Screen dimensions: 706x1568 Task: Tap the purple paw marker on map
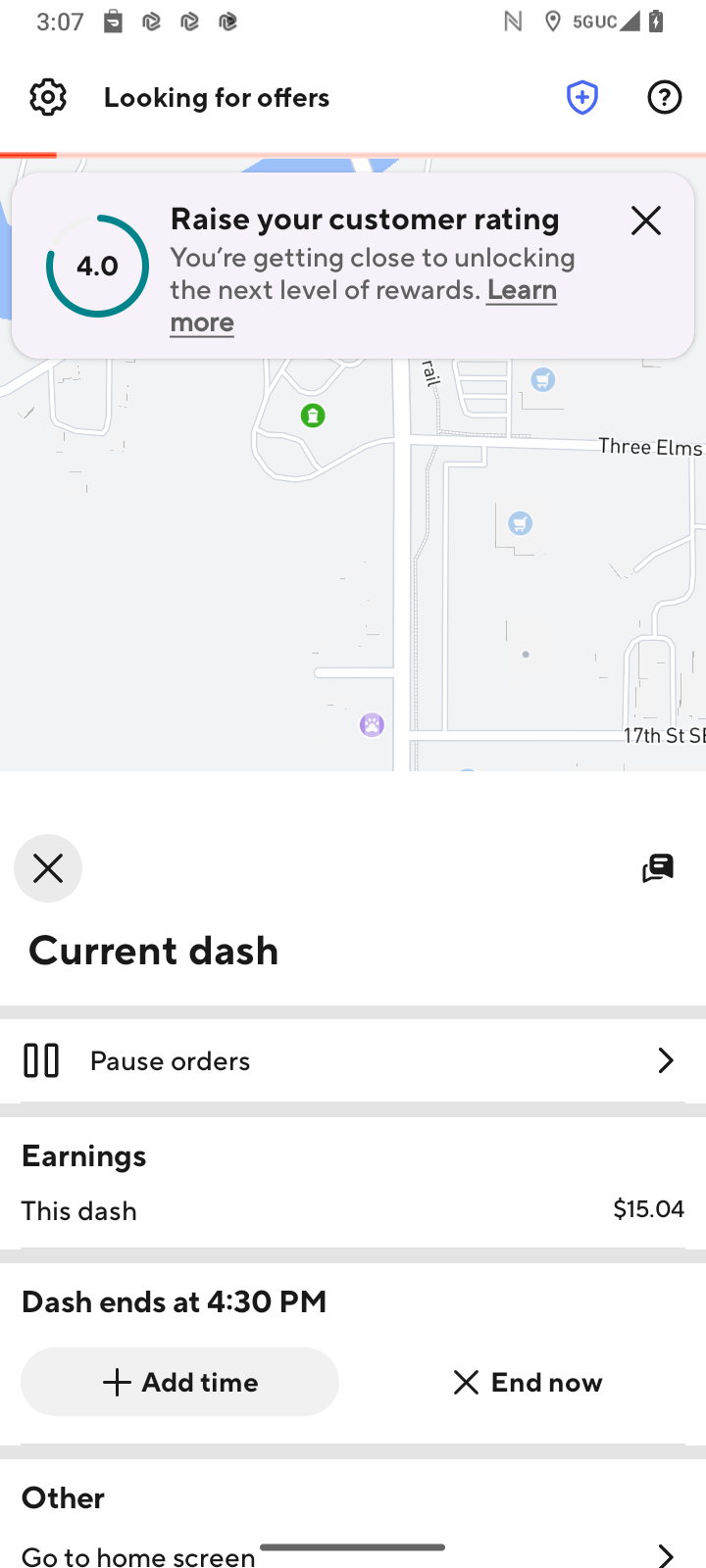372,725
